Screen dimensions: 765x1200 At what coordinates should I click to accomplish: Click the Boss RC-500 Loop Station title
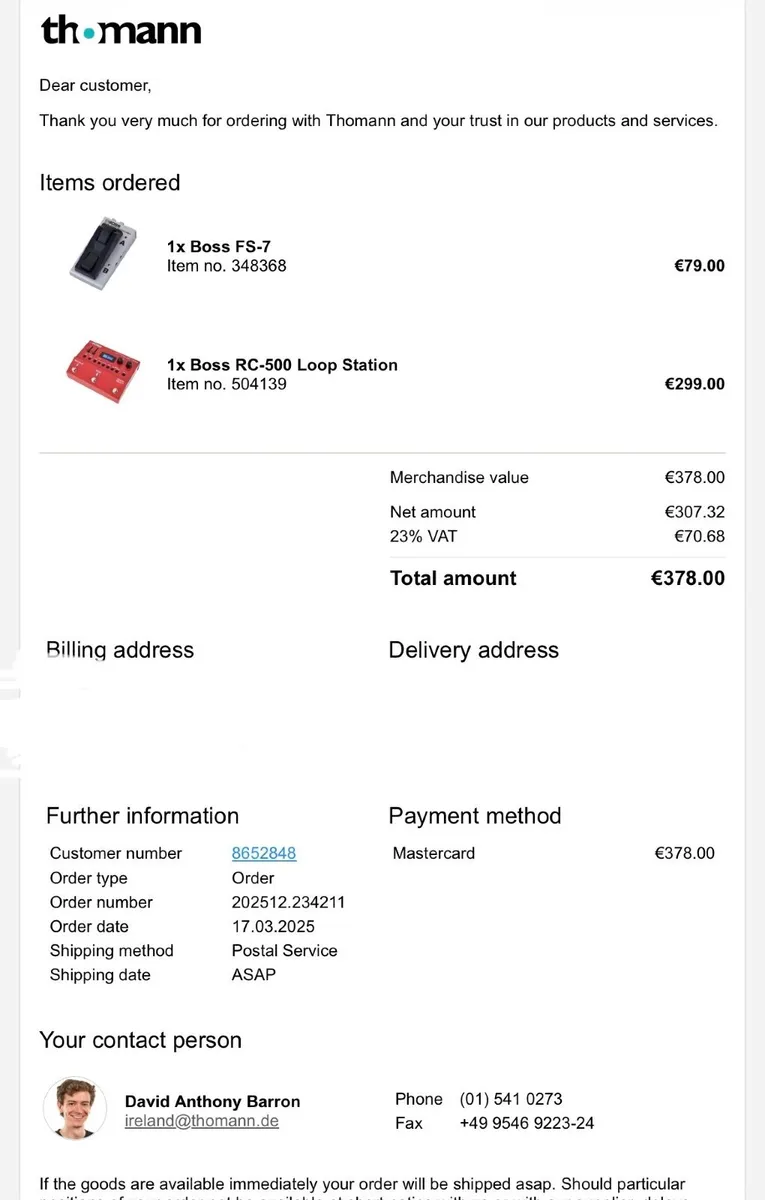coord(282,365)
